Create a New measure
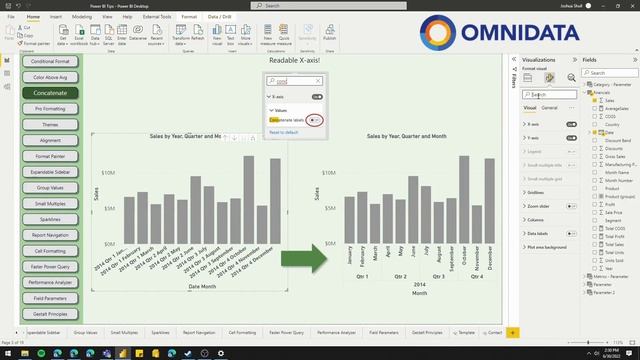Viewport: 640px width, 360px height. 268,35
